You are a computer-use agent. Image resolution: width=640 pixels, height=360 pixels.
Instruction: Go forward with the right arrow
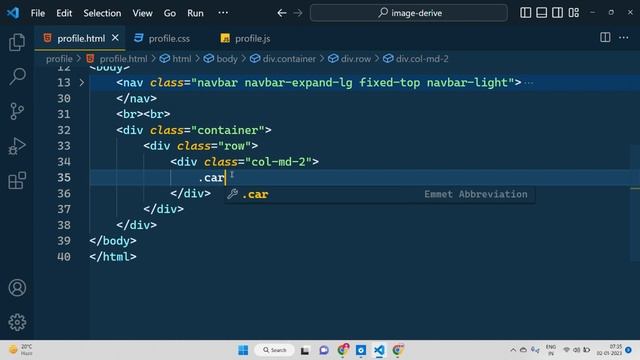point(298,13)
